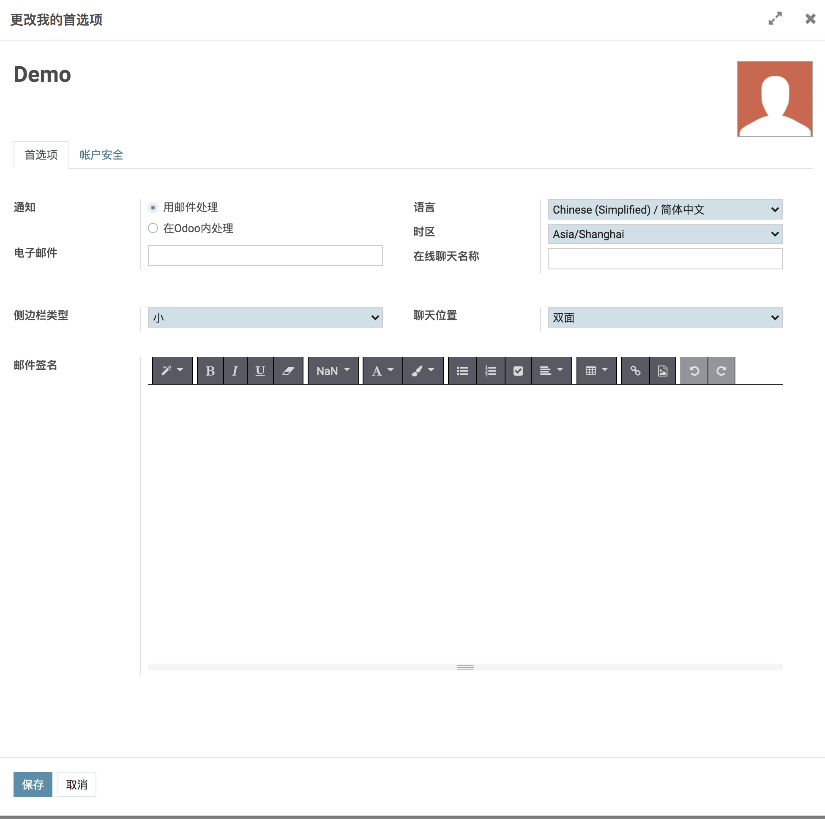
Task: Click the insert image icon
Action: [x=662, y=371]
